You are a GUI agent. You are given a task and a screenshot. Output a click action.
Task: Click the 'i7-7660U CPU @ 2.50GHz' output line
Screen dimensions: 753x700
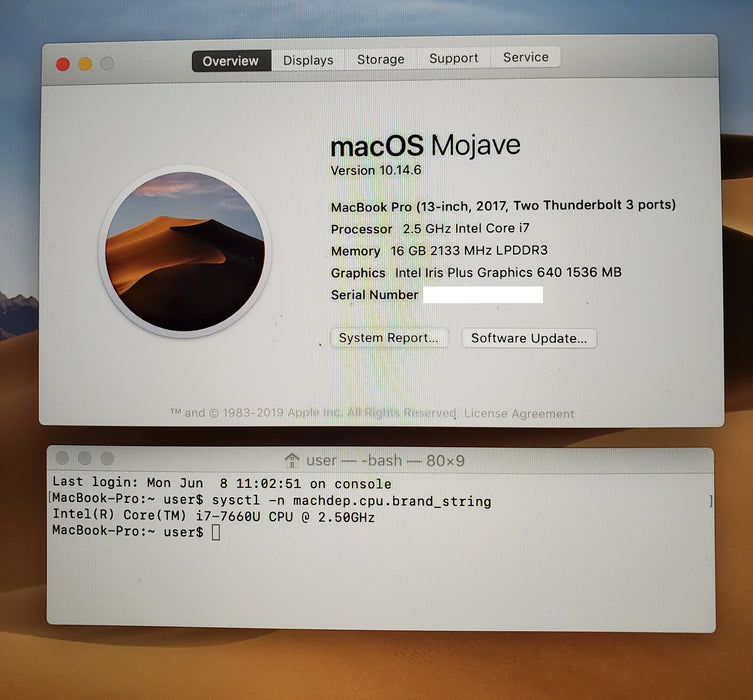(213, 516)
